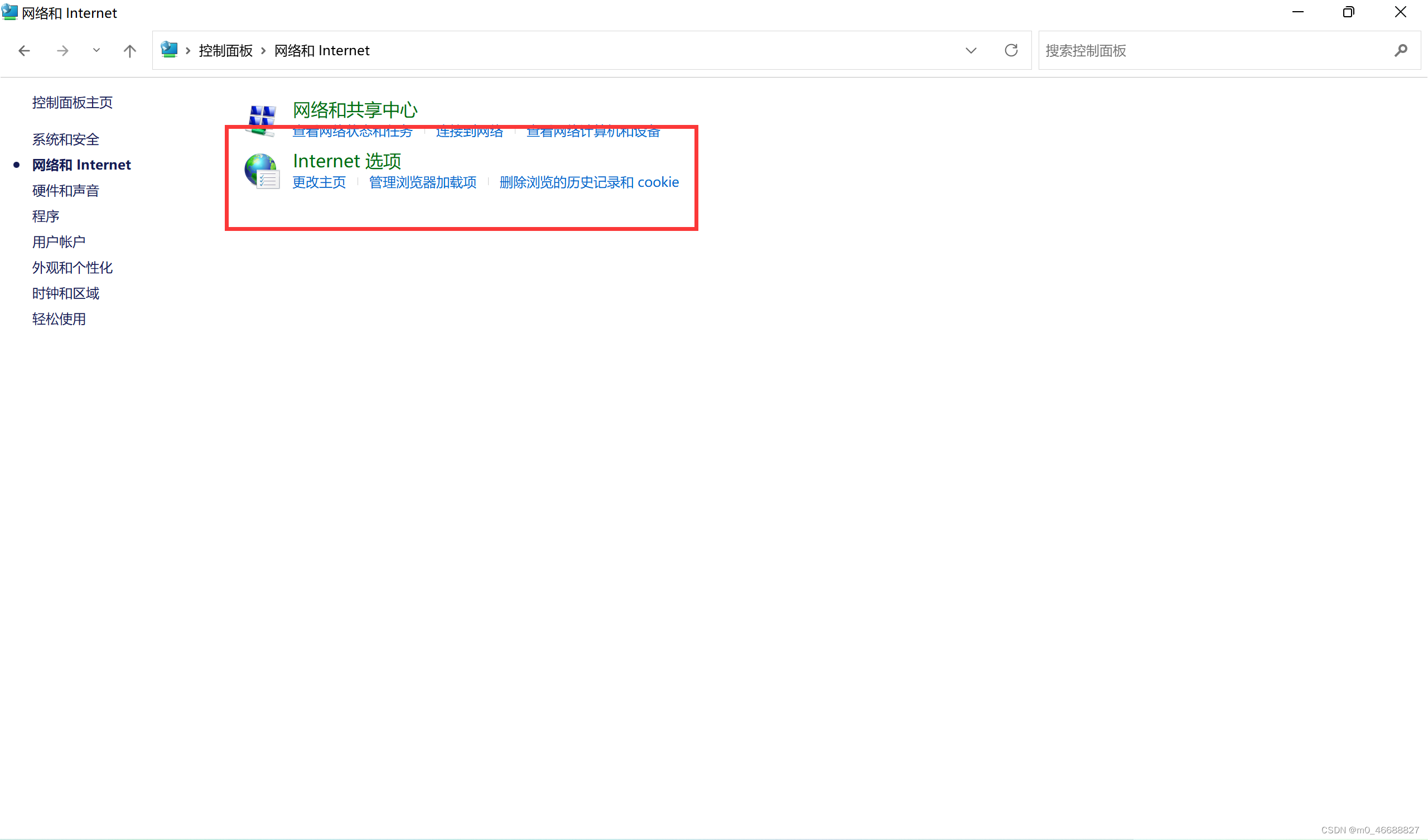Viewport: 1428px width, 840px height.
Task: Click the control panel icon in the address bar
Action: (169, 50)
